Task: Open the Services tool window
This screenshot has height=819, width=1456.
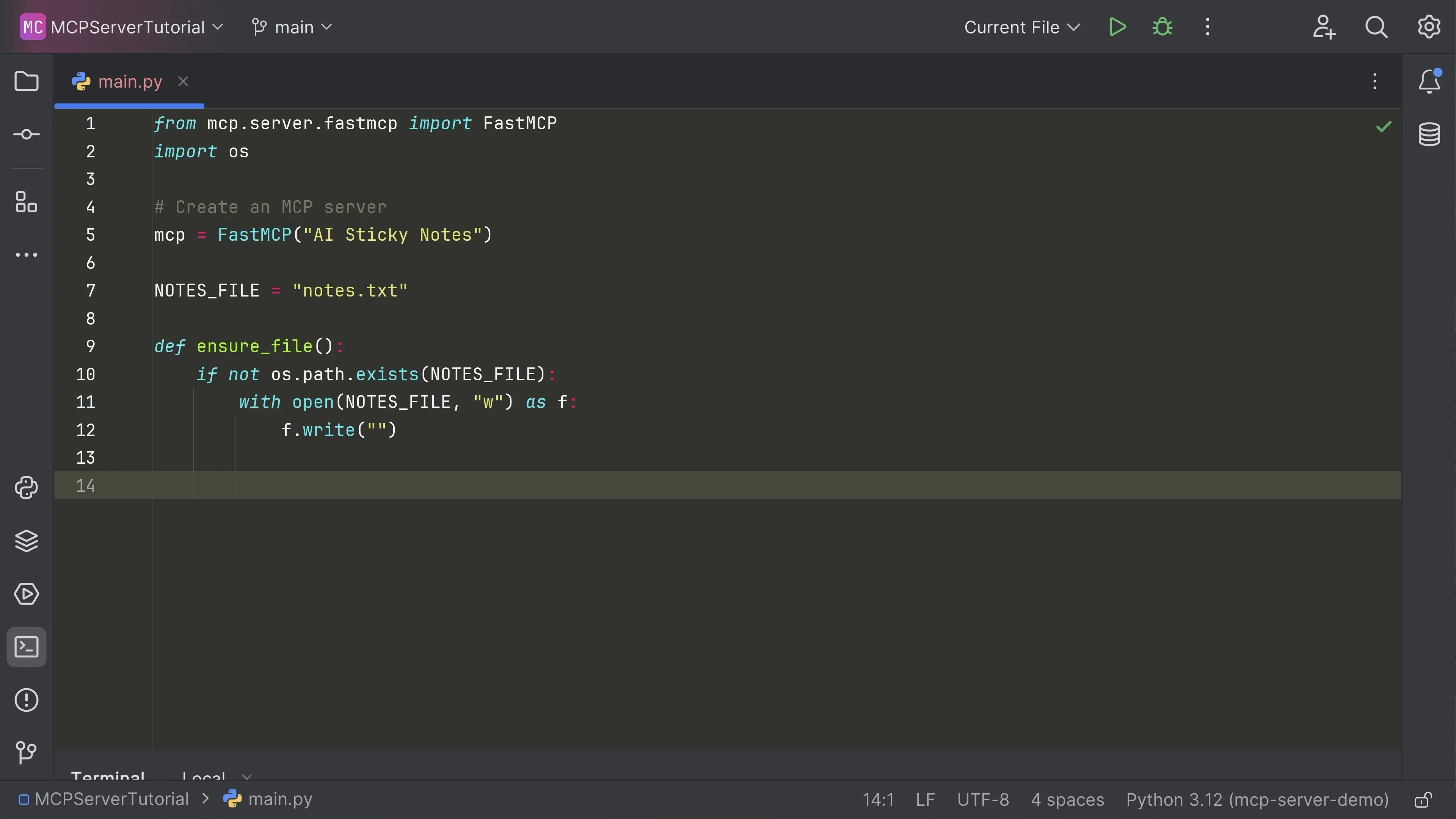Action: 27,594
